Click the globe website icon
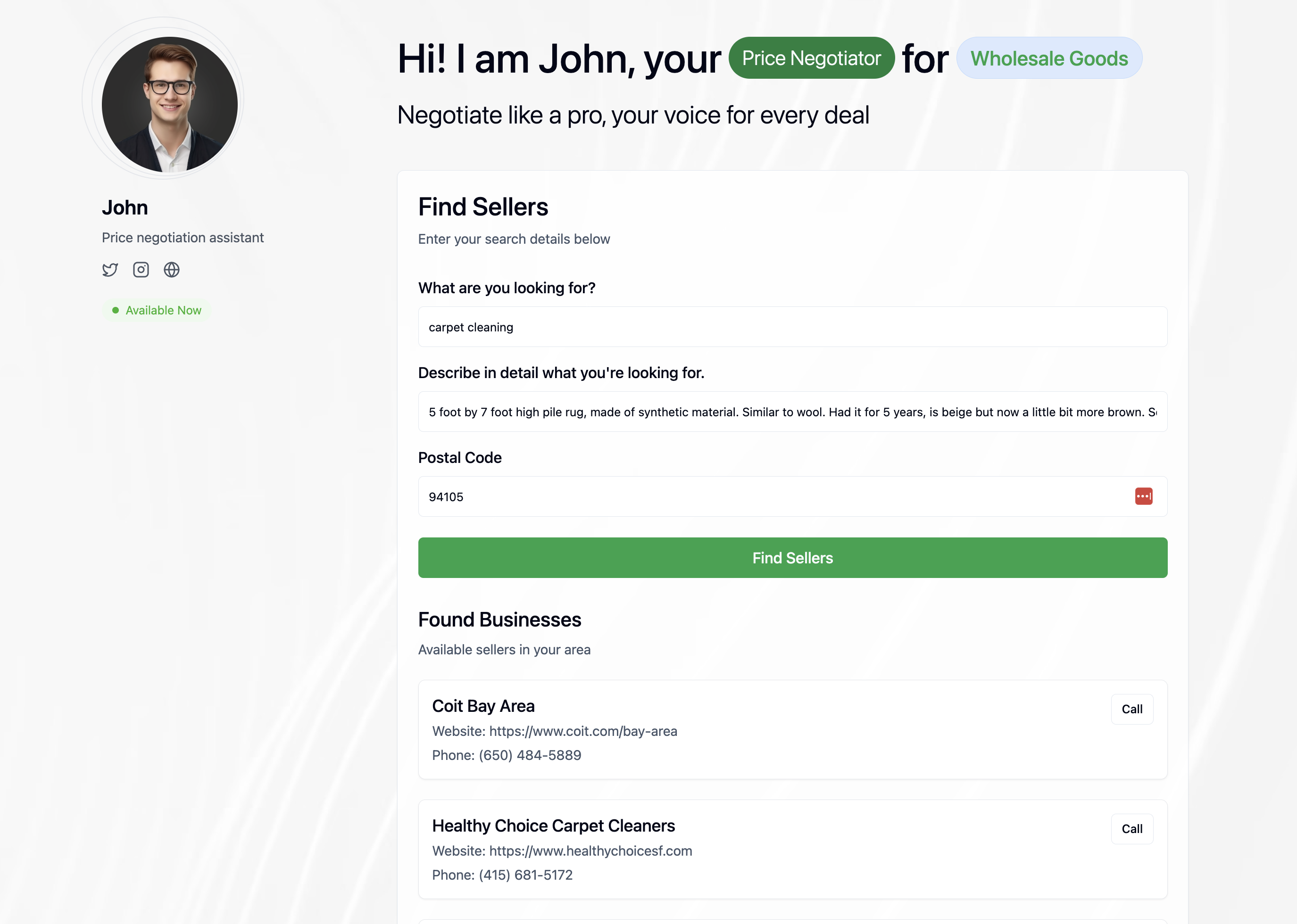Image resolution: width=1297 pixels, height=924 pixels. 171,270
